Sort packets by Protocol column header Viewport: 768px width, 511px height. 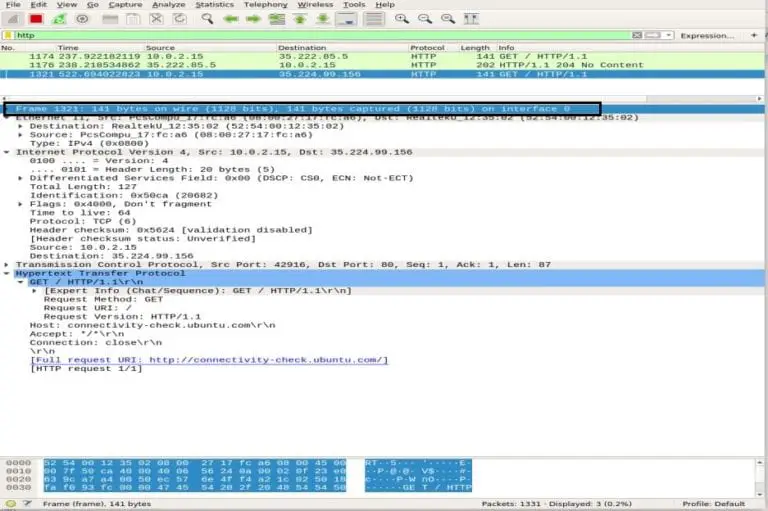(427, 48)
